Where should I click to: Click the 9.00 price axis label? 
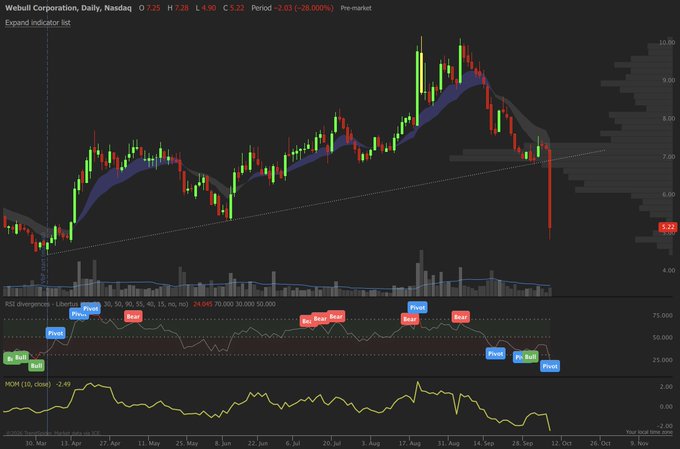[x=668, y=80]
